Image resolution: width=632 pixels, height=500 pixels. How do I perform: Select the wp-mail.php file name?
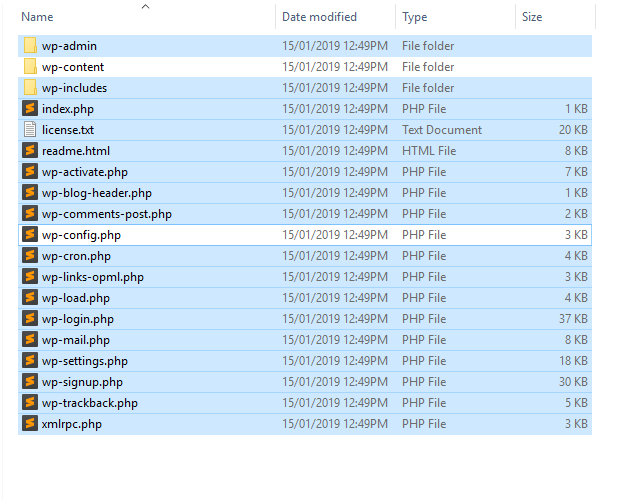(x=76, y=340)
